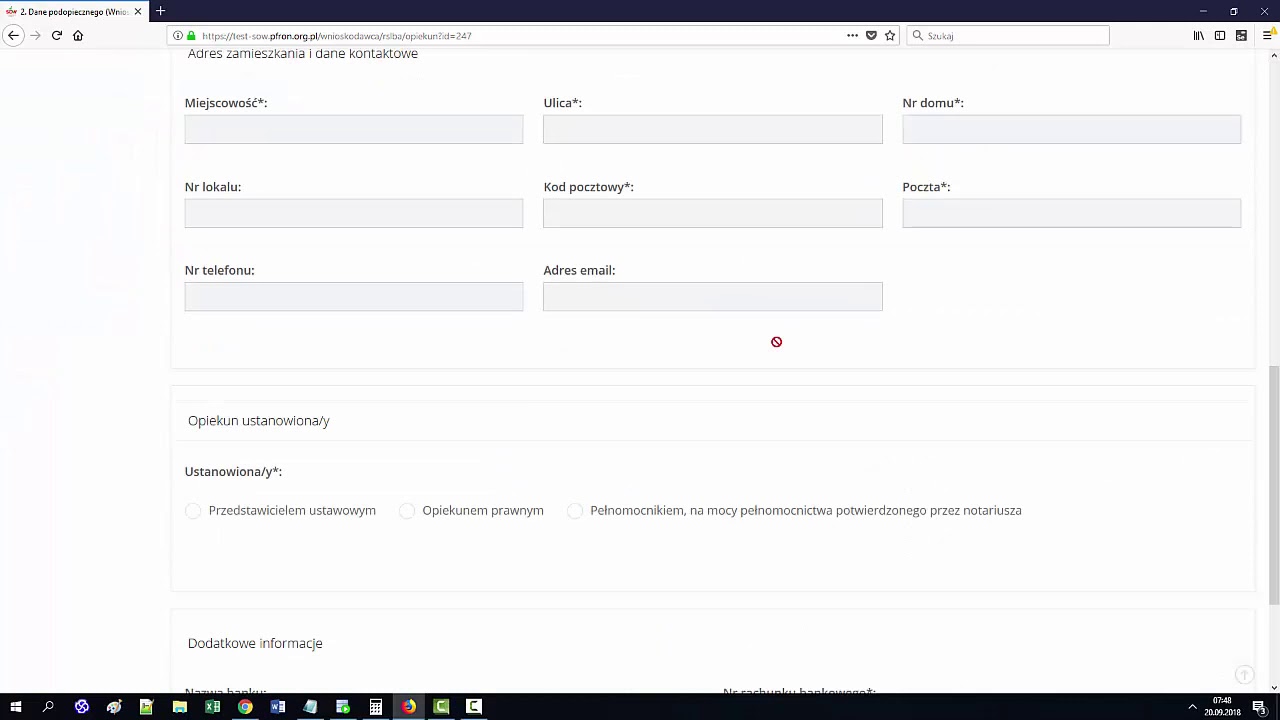Show hidden system tray icons
Image resolution: width=1280 pixels, height=720 pixels.
[1192, 707]
